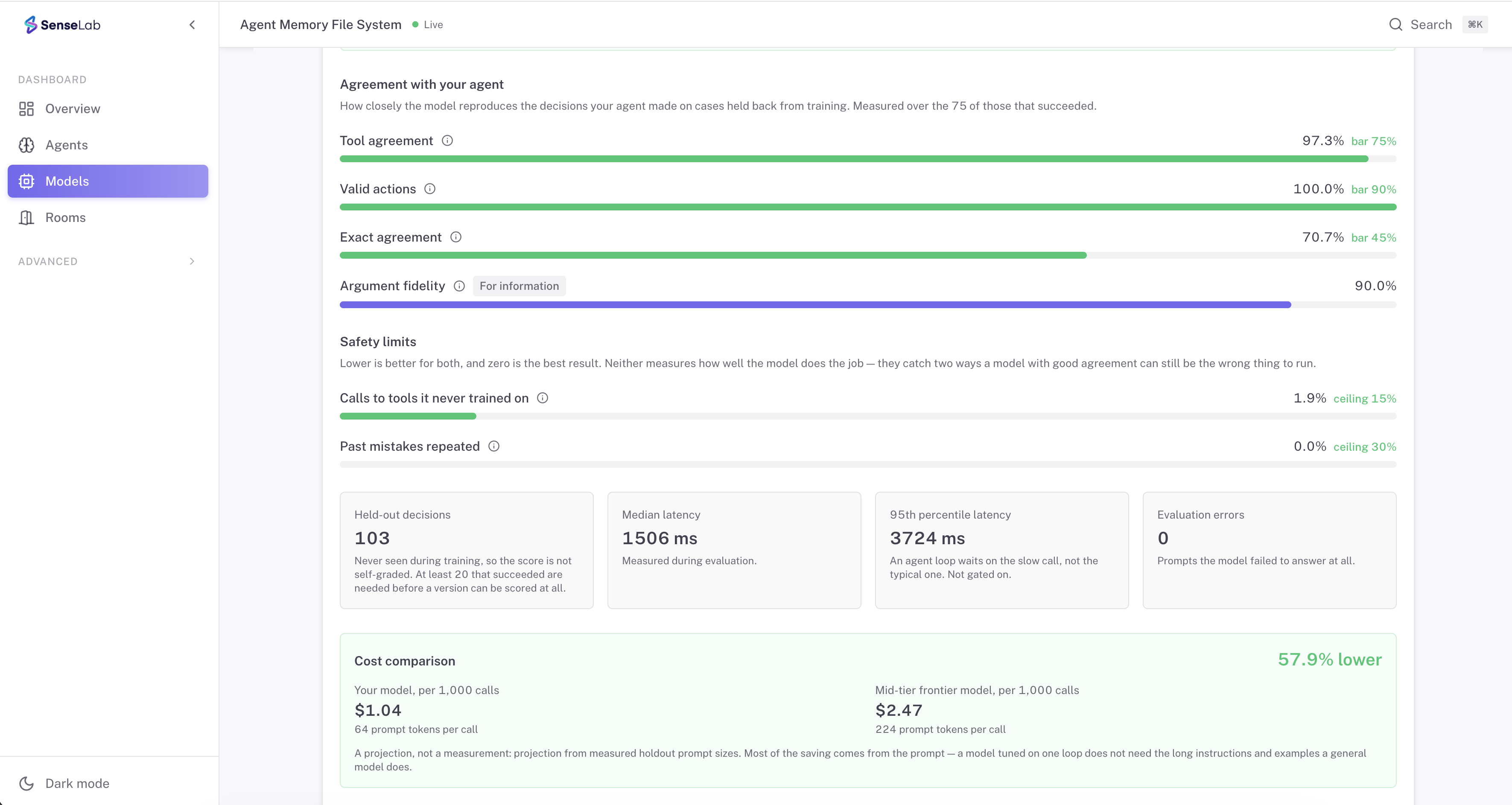Viewport: 1512px width, 805px height.
Task: Click the 1.9% untrained calls value
Action: pyautogui.click(x=1310, y=398)
